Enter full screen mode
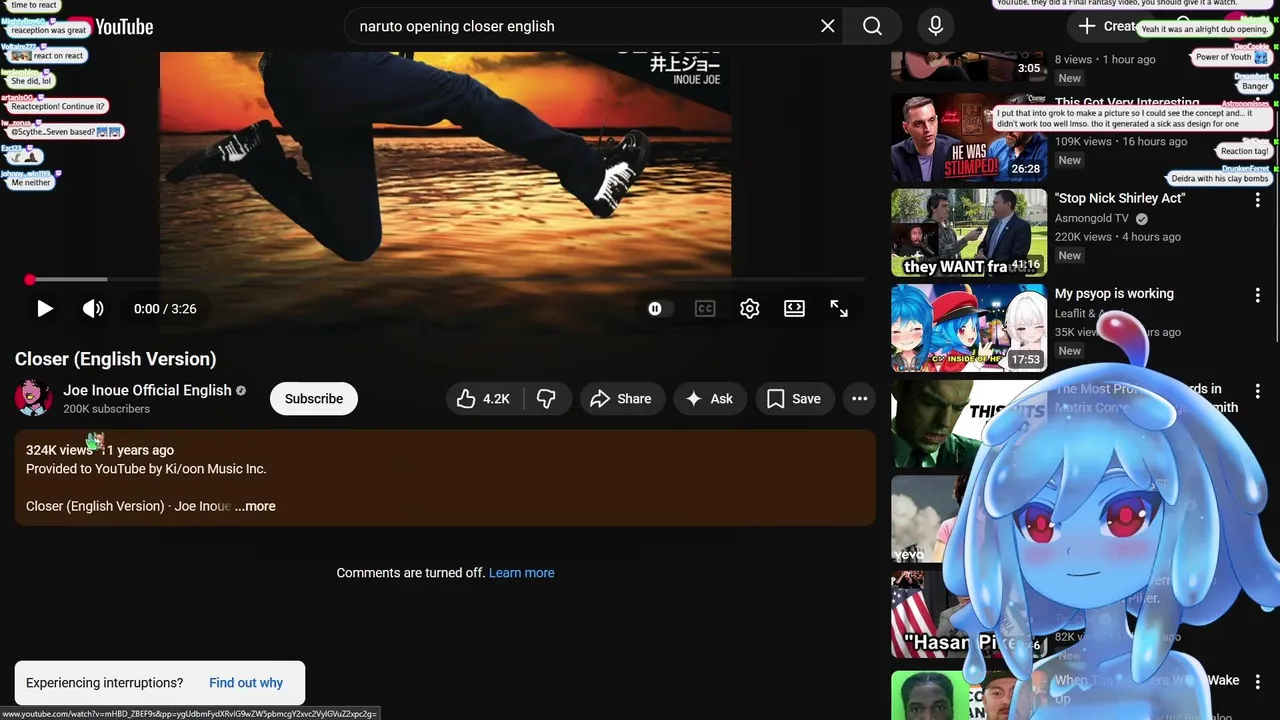 tap(839, 309)
